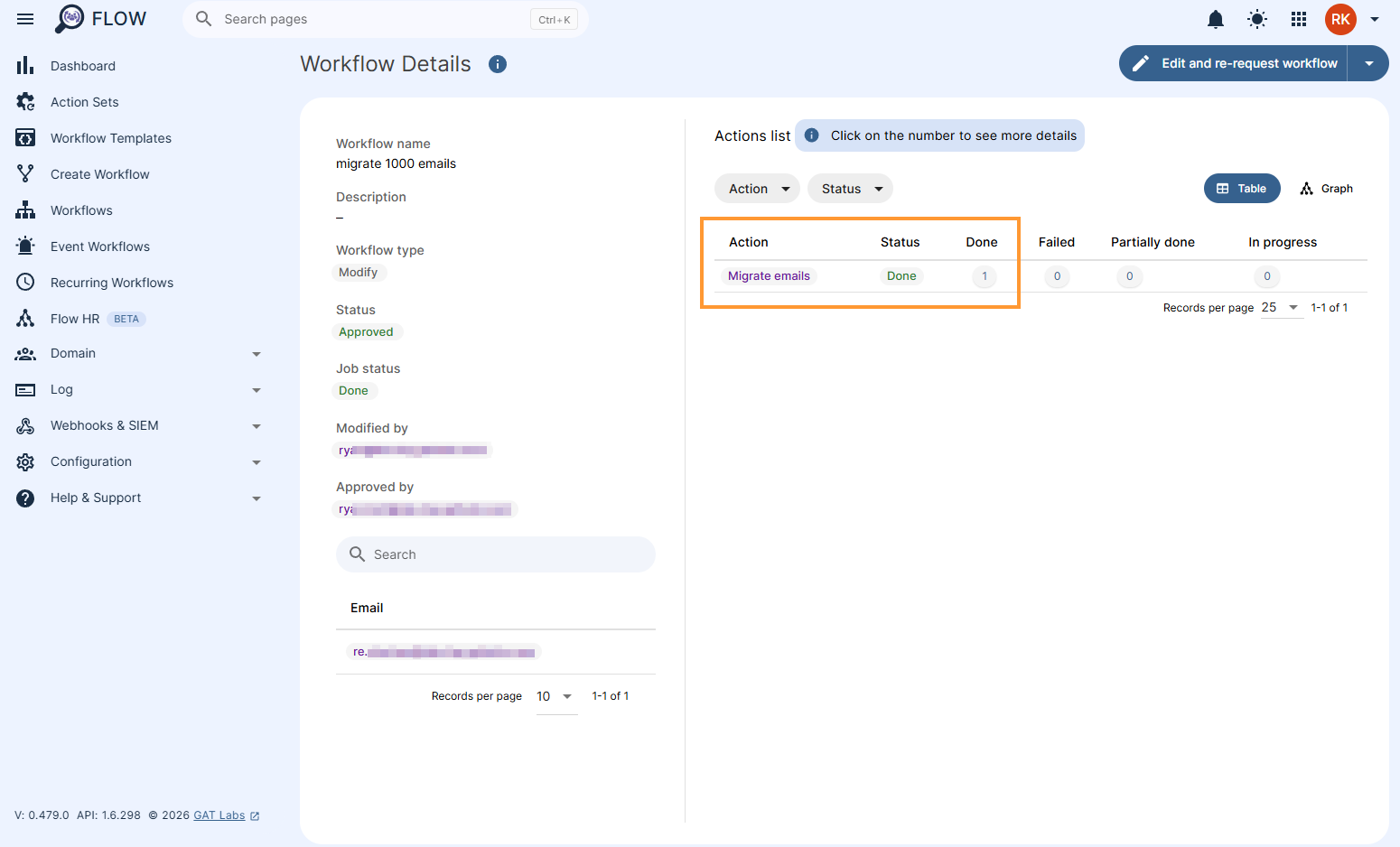Expand the account dropdown arrow beside RK

1375,19
